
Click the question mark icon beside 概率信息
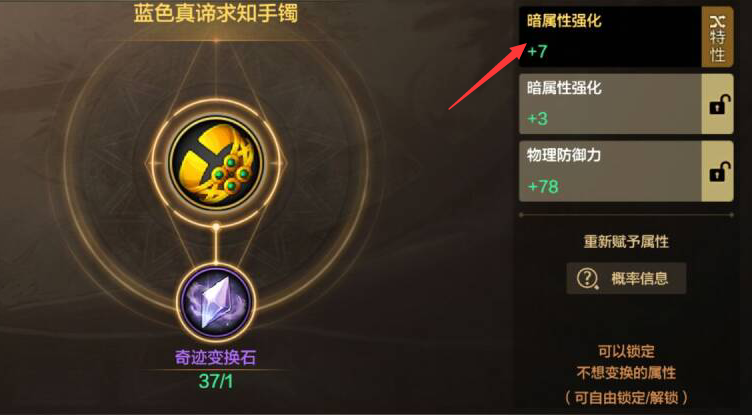tap(588, 278)
